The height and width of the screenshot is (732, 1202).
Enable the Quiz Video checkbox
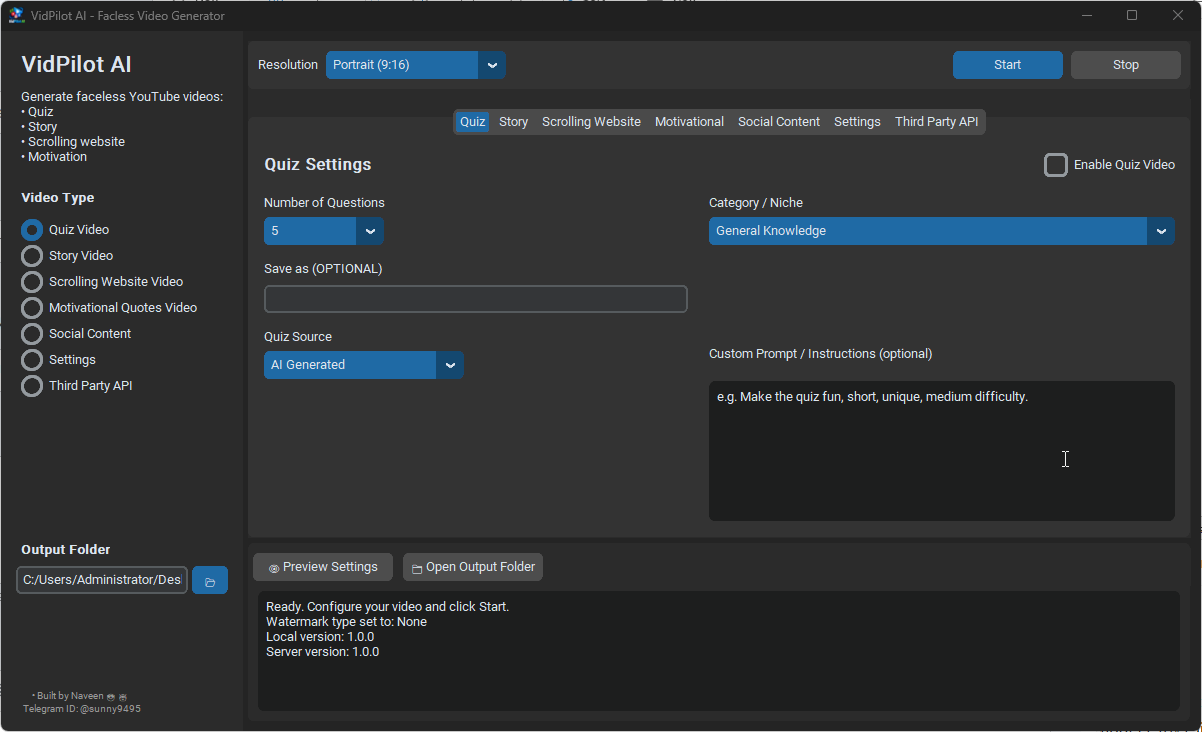[x=1056, y=164]
